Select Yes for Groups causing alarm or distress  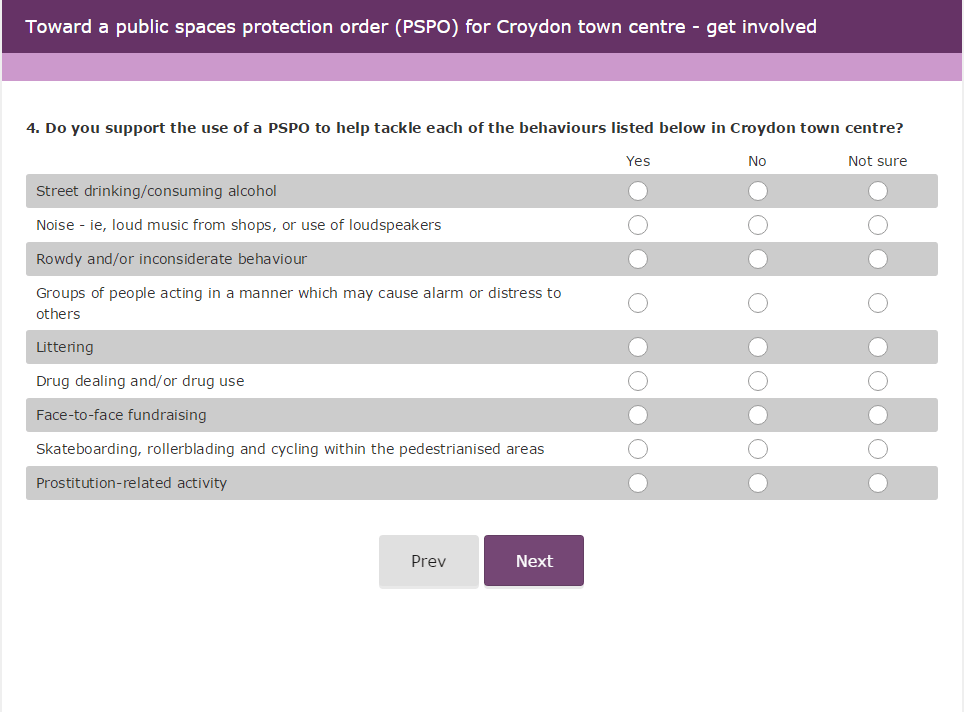[x=638, y=303]
